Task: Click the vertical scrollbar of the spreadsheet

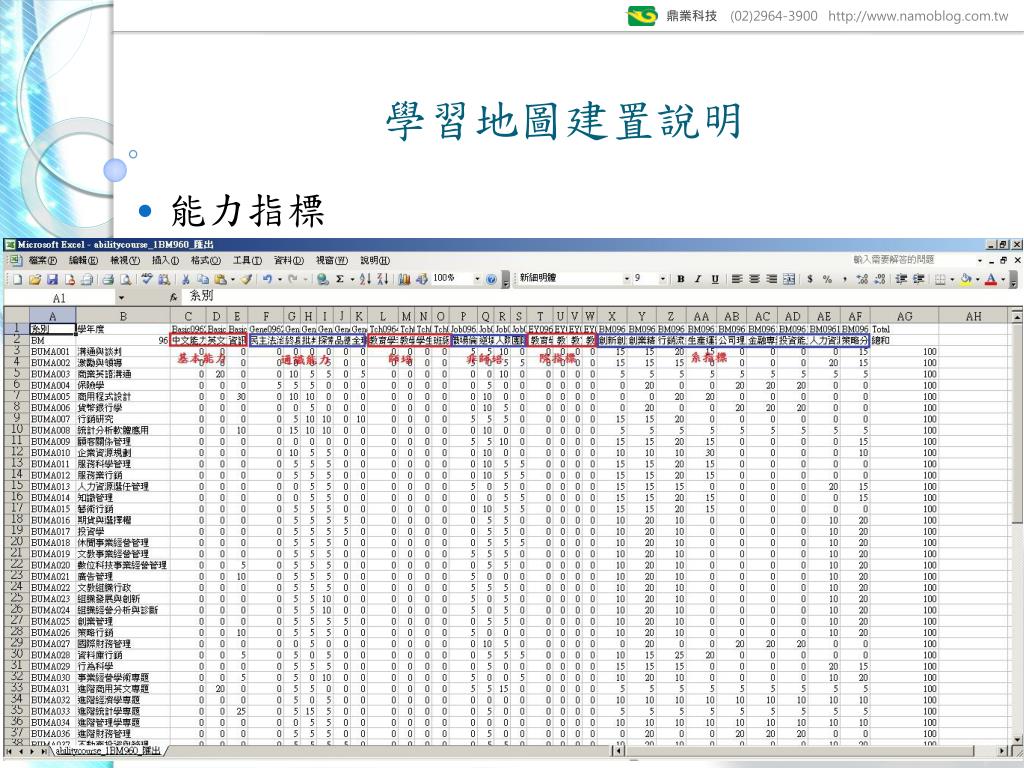Action: point(1017,528)
